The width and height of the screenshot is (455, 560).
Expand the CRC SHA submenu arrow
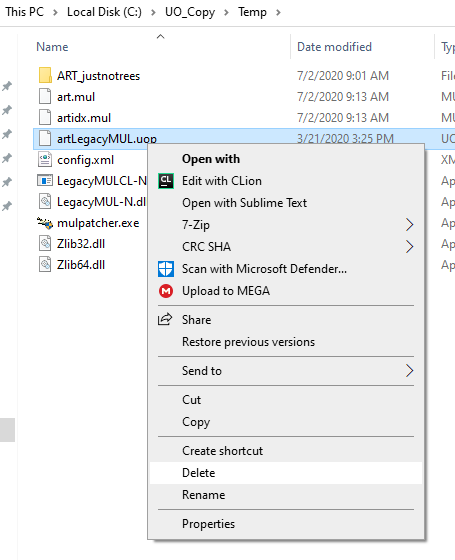(409, 247)
